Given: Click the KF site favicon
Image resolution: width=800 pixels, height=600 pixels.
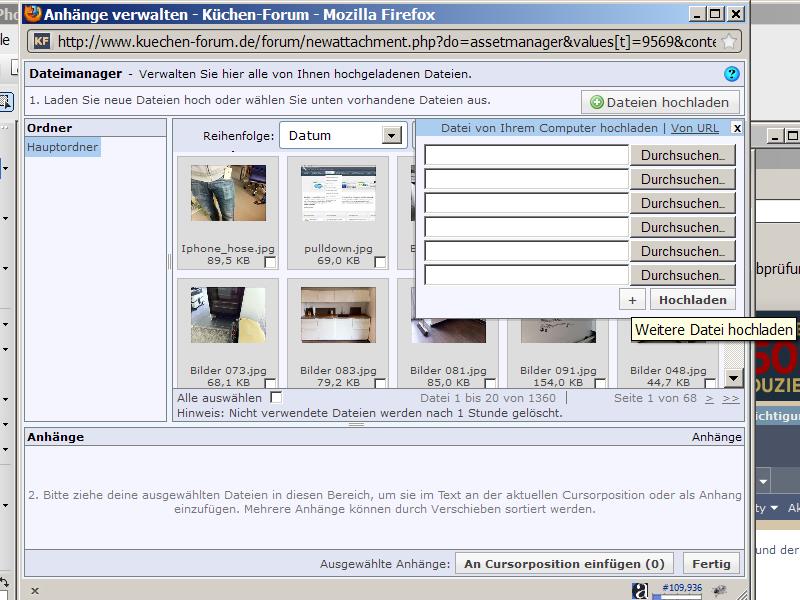Looking at the screenshot, I should coord(42,42).
